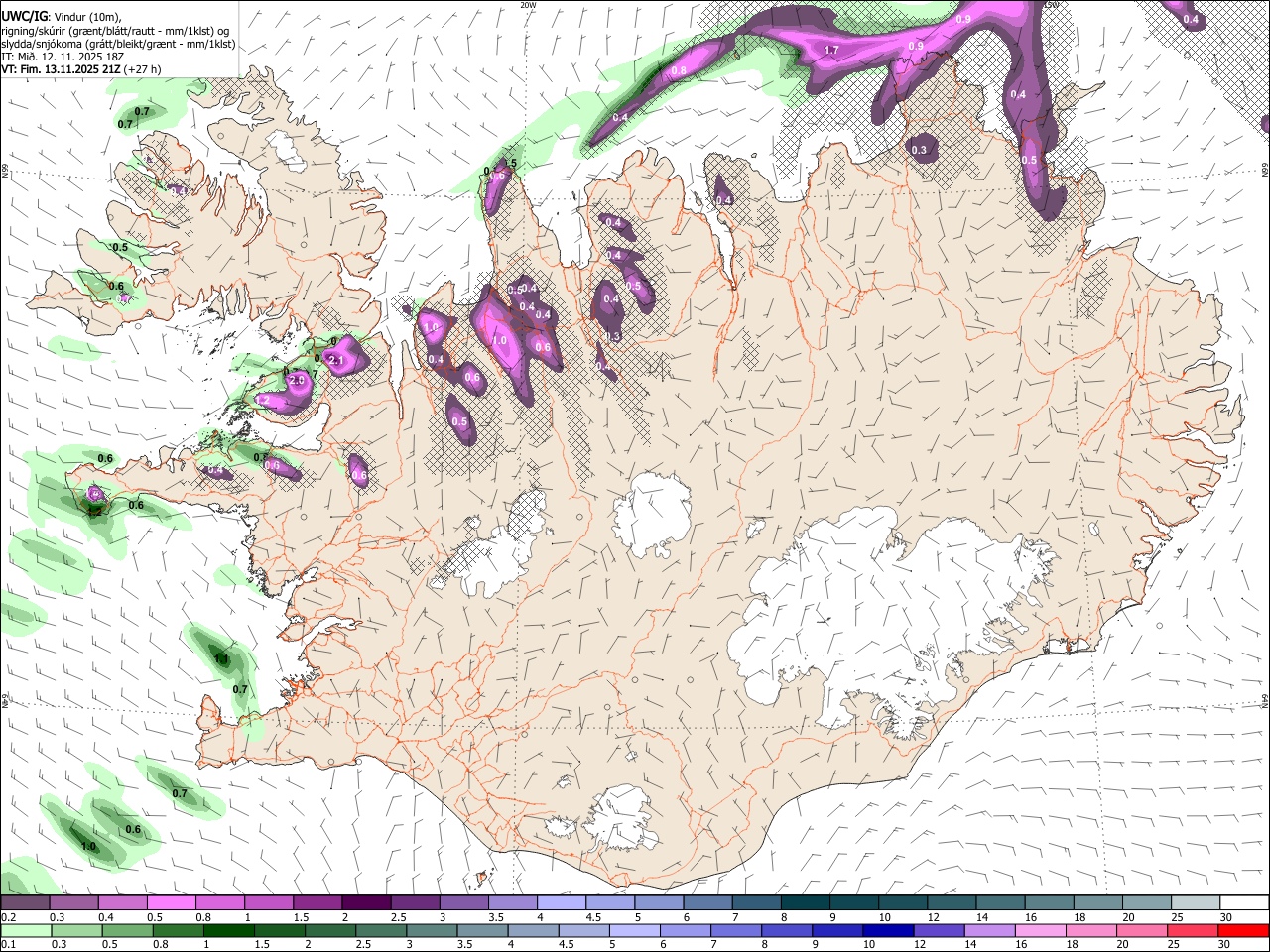Click the 2.0 precipitation value on the map
The image size is (1270, 952).
[x=296, y=381]
